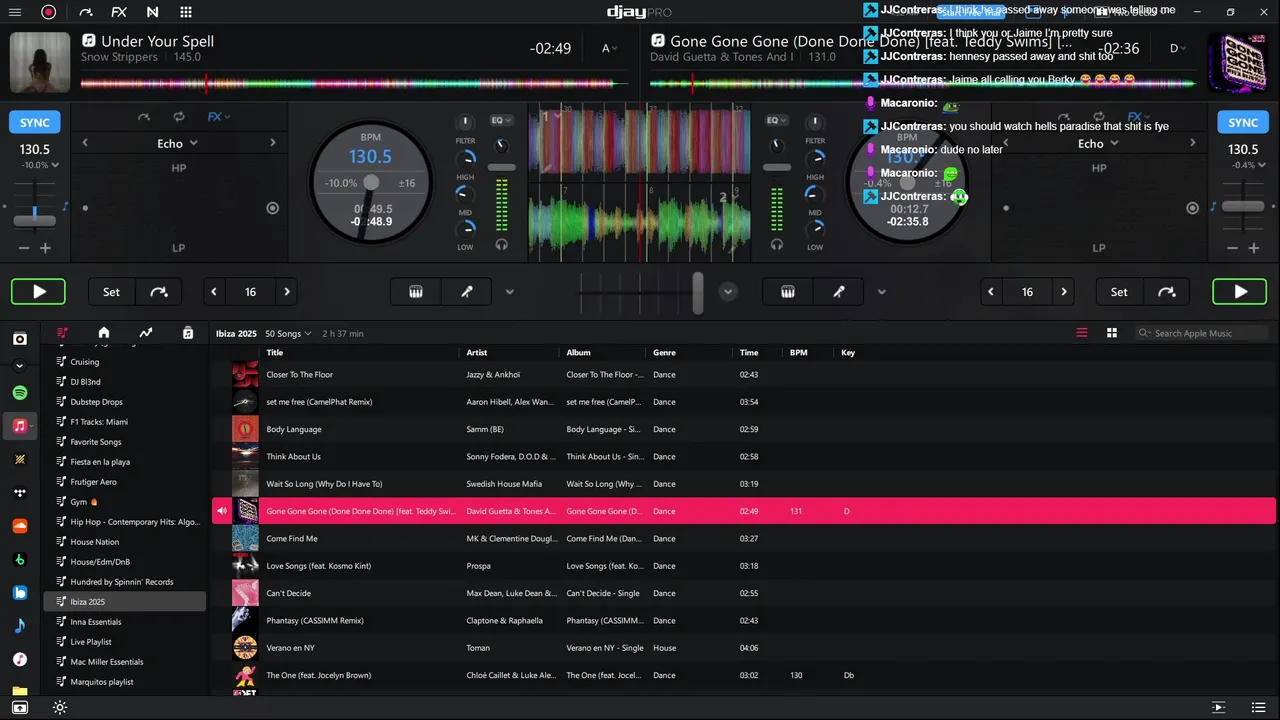Click left deck Set cue button
1280x720 pixels.
[x=111, y=292]
